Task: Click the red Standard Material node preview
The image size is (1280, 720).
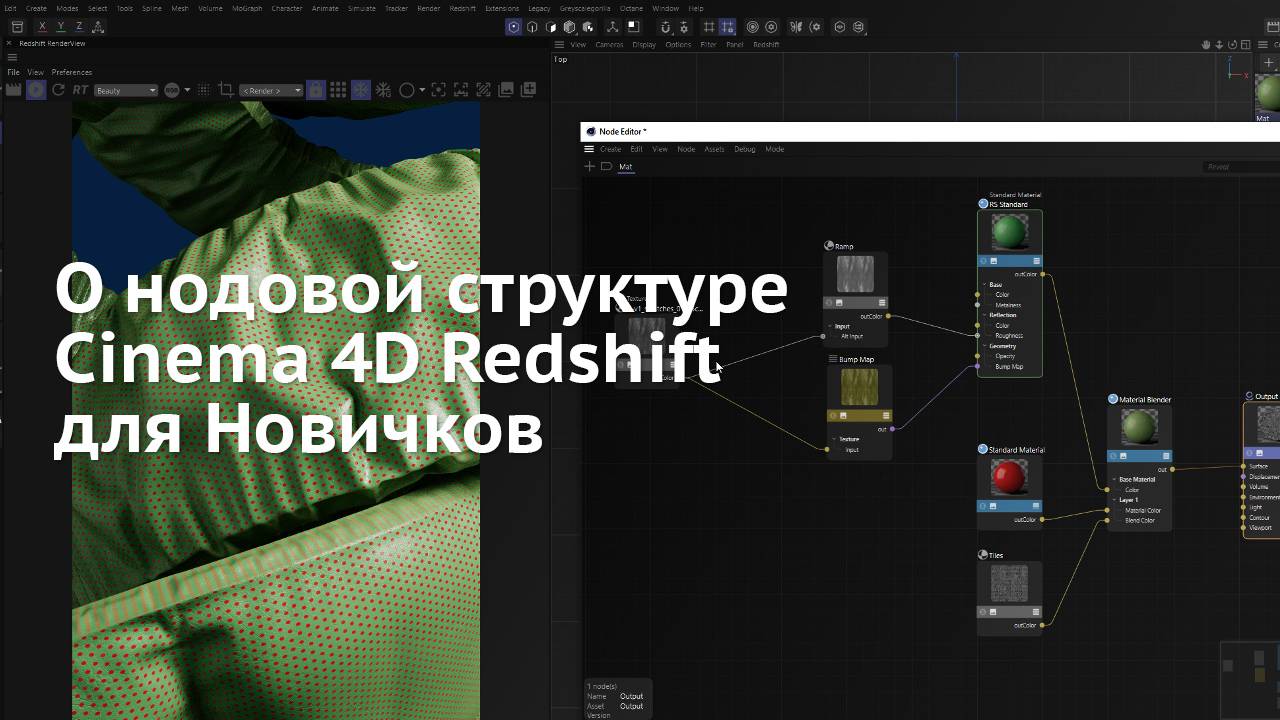Action: click(x=1009, y=479)
